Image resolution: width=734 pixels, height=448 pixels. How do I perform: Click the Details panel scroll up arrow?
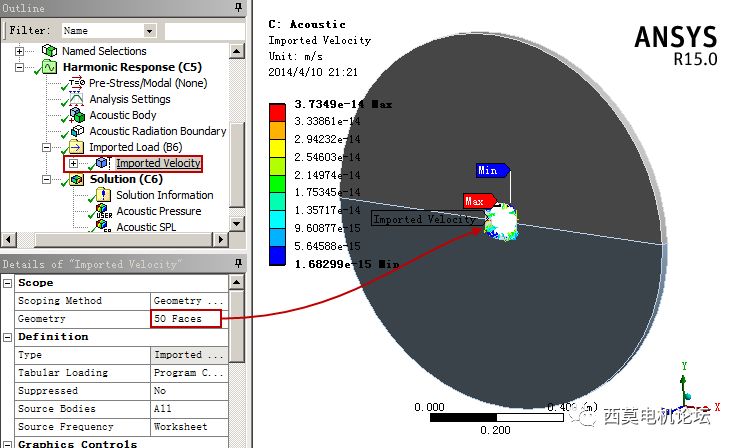[237, 282]
